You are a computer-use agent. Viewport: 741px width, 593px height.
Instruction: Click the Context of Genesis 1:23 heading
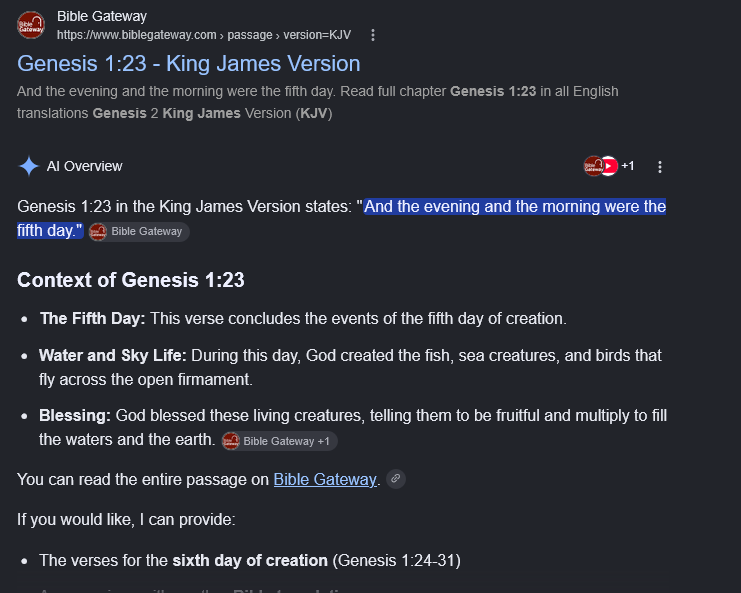[130, 280]
